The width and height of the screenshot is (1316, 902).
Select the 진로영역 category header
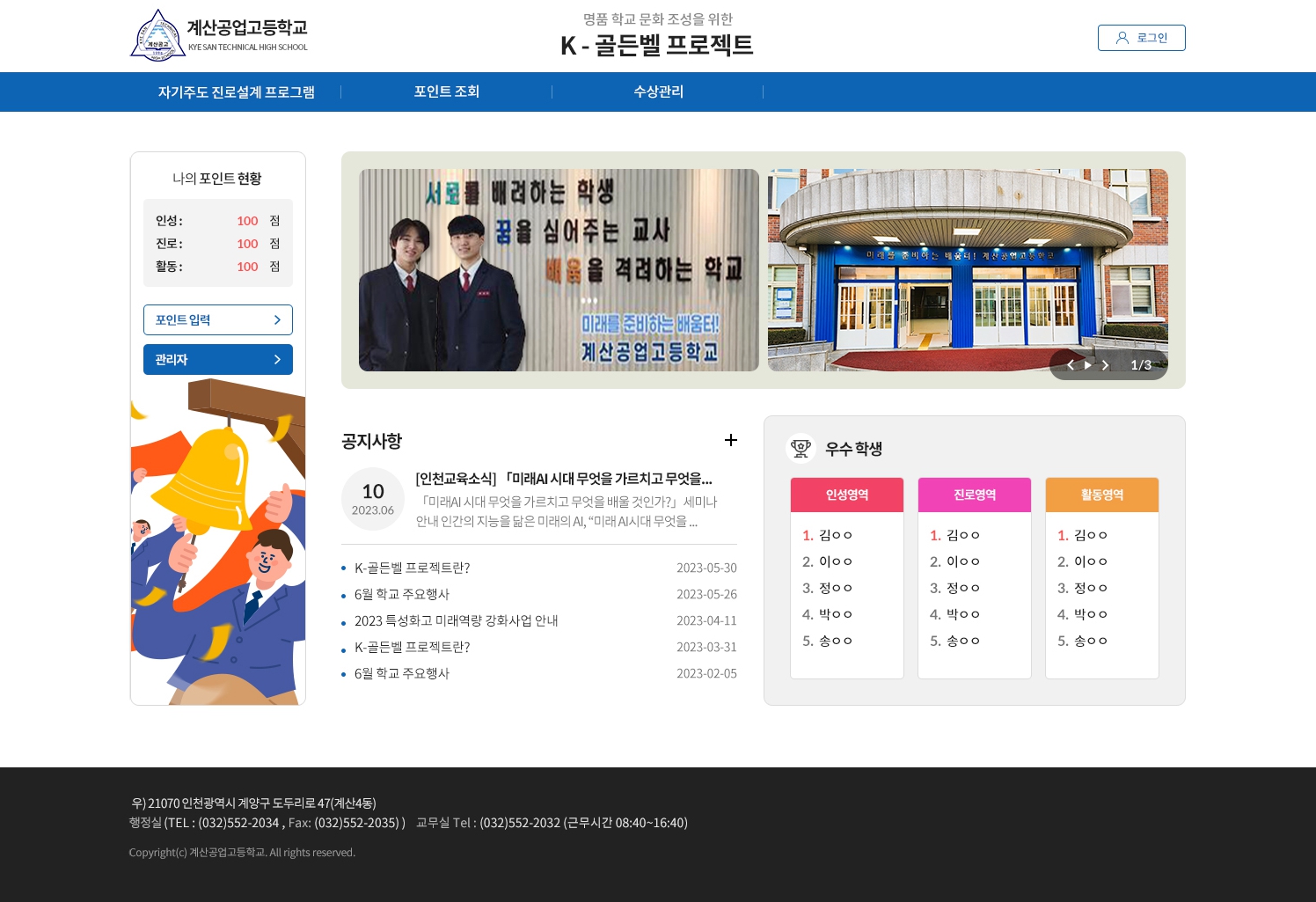tap(974, 495)
